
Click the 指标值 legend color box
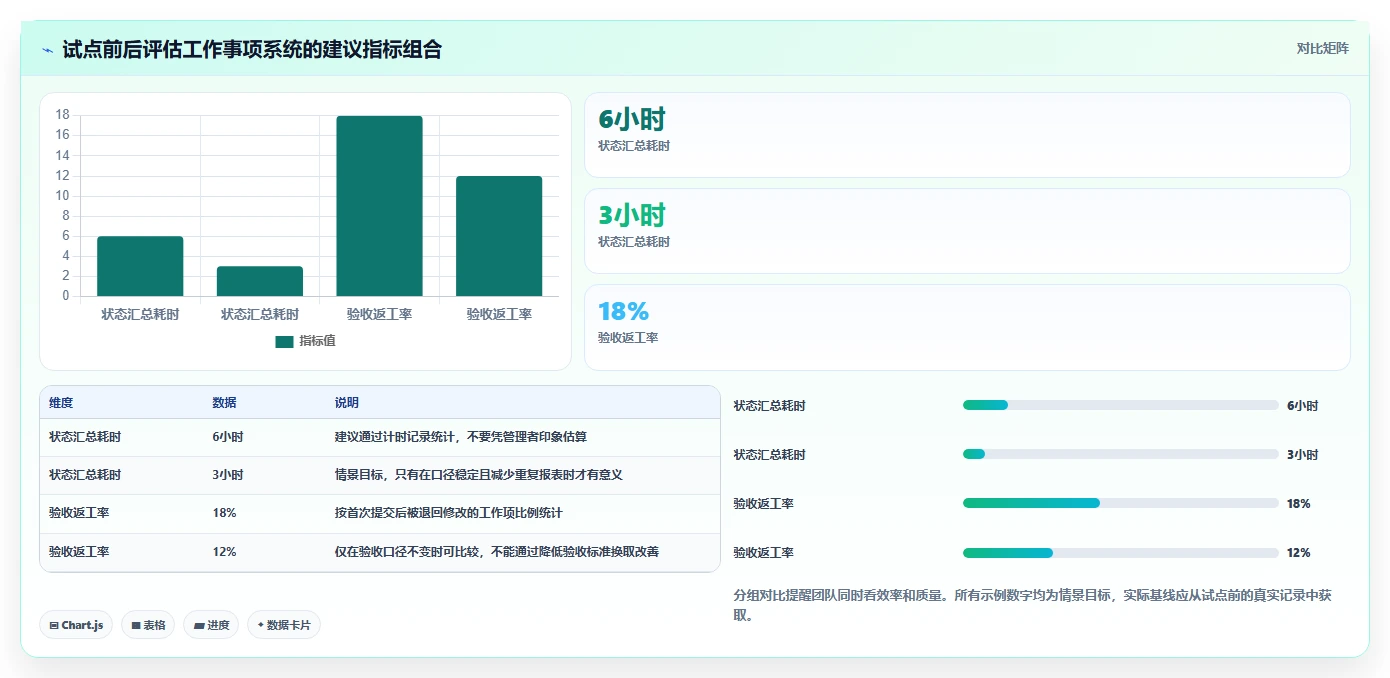284,341
